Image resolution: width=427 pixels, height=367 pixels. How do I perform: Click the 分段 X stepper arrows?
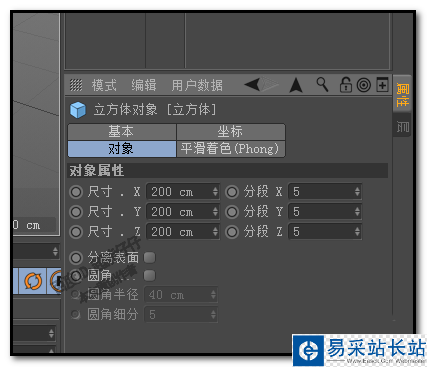pyautogui.click(x=357, y=192)
